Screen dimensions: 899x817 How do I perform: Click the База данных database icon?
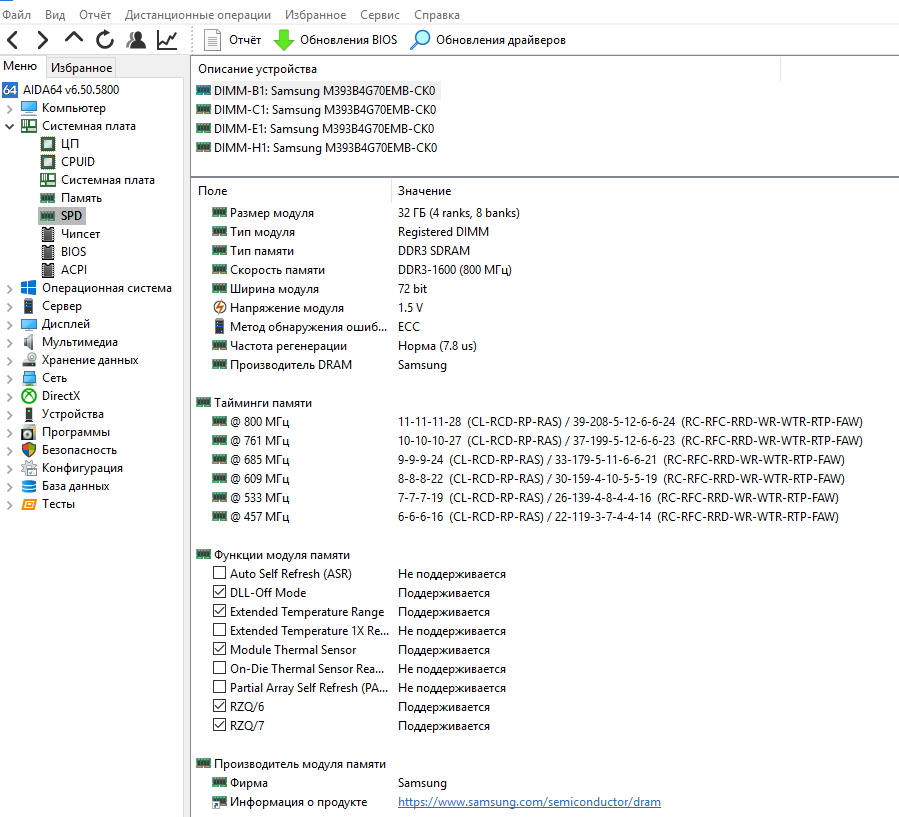[x=29, y=486]
